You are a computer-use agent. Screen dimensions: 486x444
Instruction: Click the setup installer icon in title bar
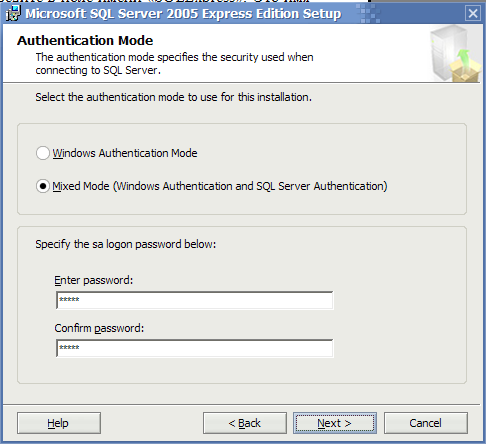[13, 13]
